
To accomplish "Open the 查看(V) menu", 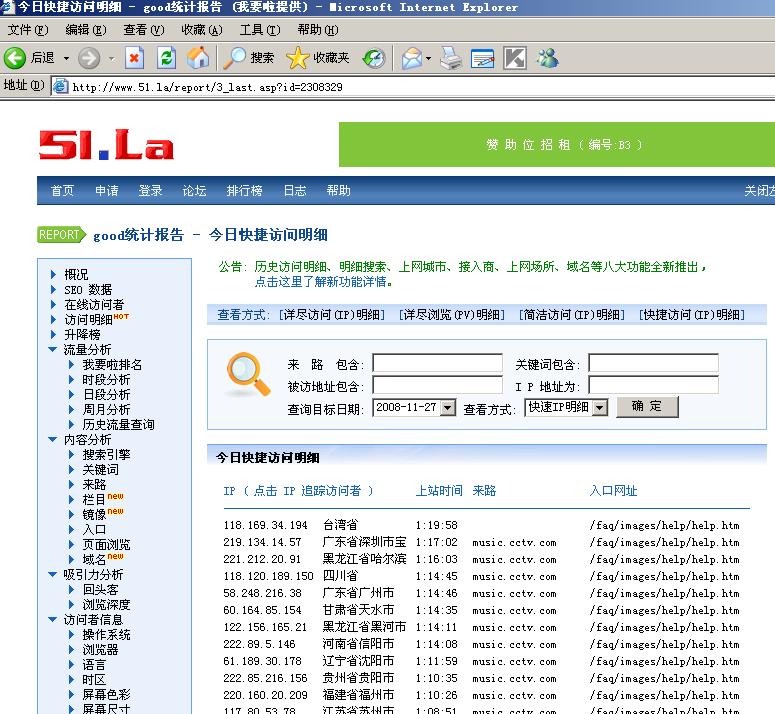I will 143,30.
